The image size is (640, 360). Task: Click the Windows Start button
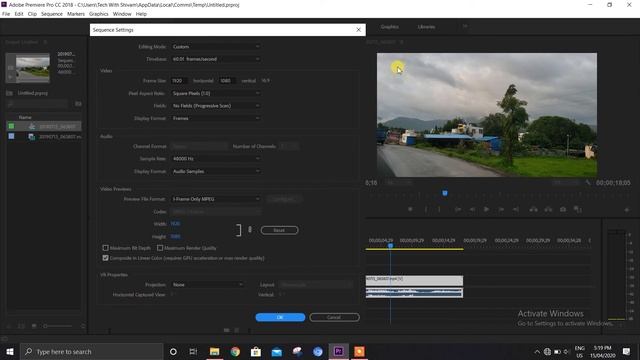pos(10,351)
